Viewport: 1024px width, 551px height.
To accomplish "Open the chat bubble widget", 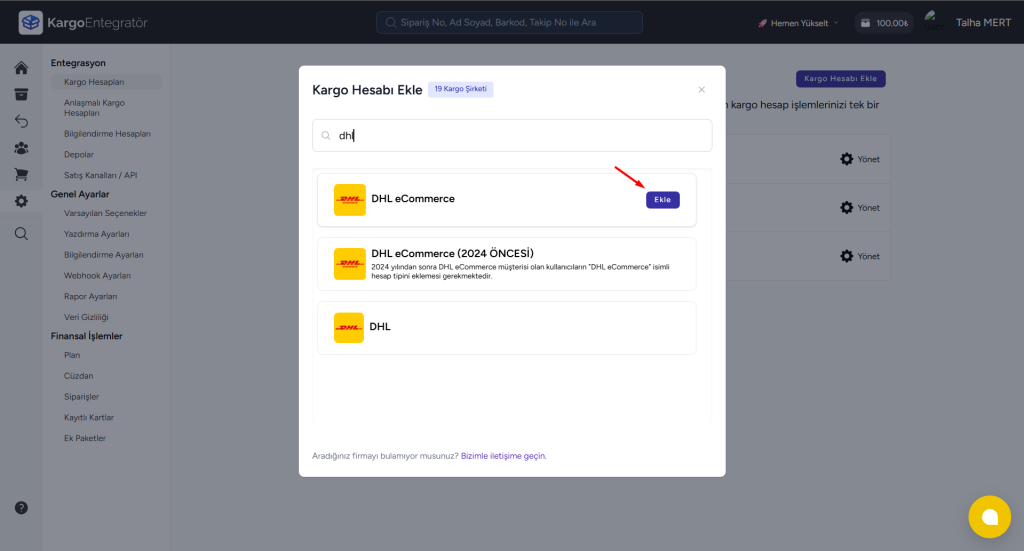I will click(989, 516).
